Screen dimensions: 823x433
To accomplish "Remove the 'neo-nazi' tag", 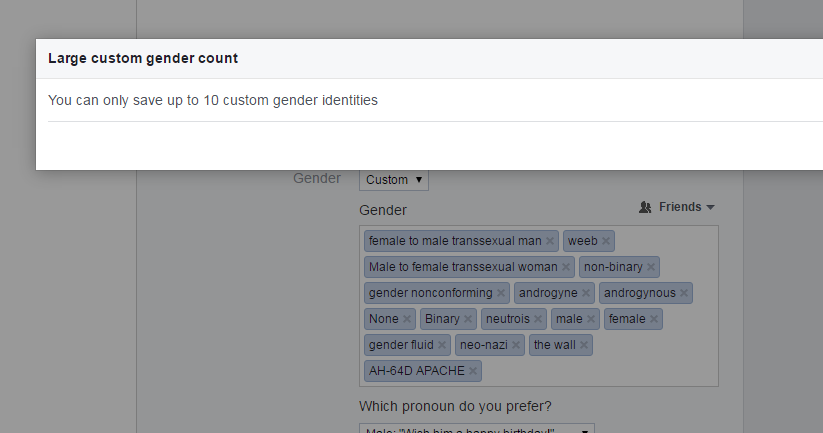I will tap(516, 345).
